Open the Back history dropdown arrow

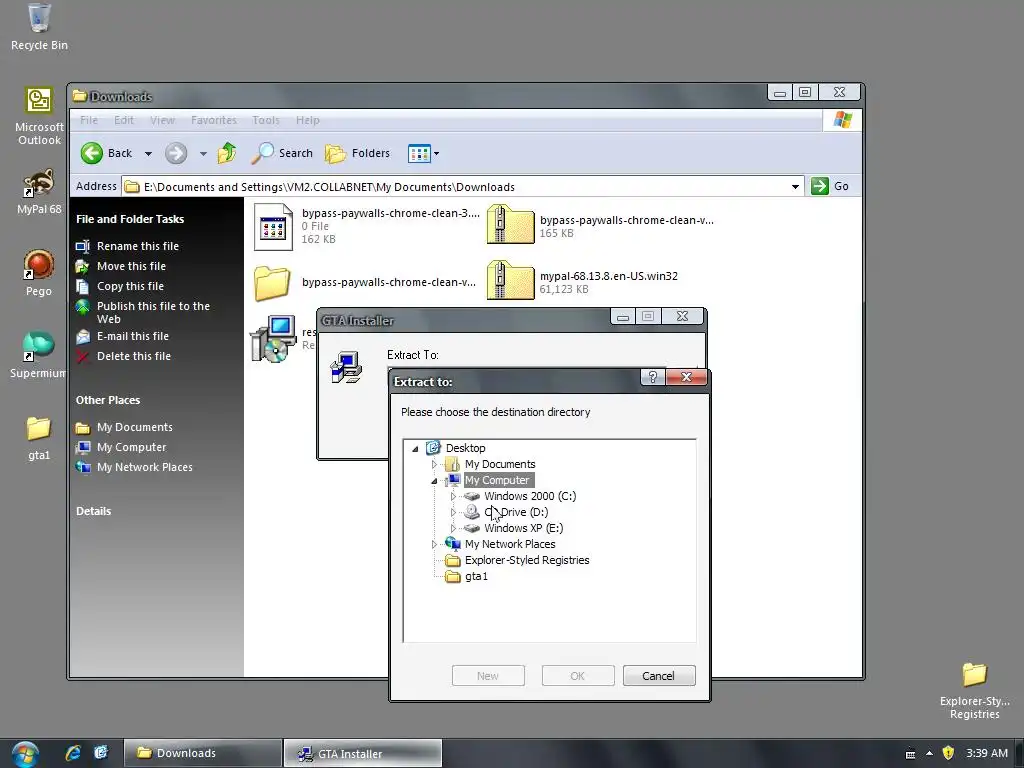(x=148, y=154)
